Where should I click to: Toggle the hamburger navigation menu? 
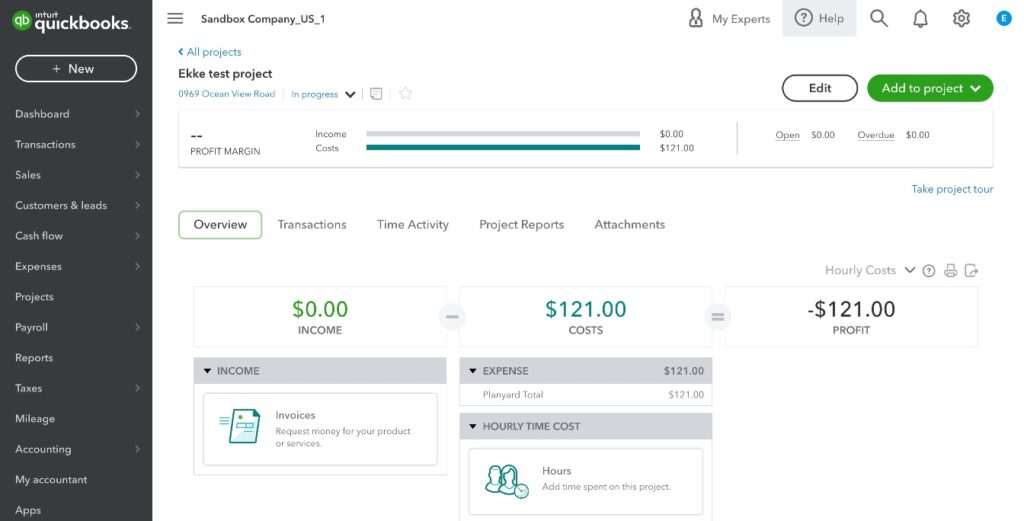[175, 18]
